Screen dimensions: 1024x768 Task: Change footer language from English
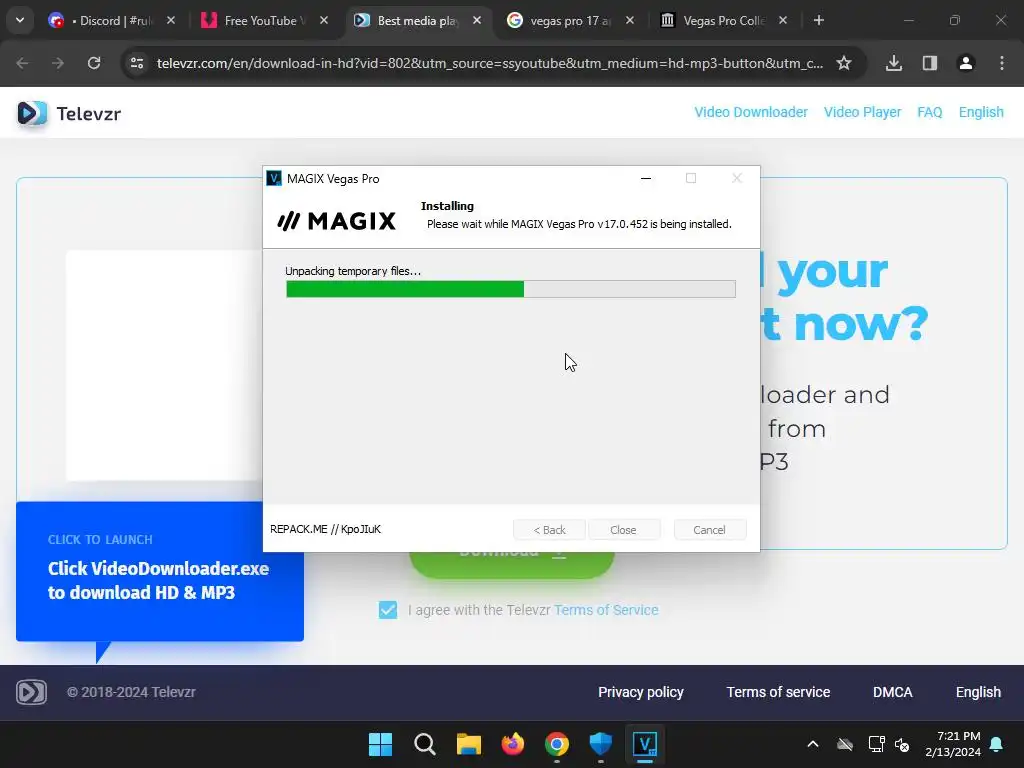tap(978, 692)
